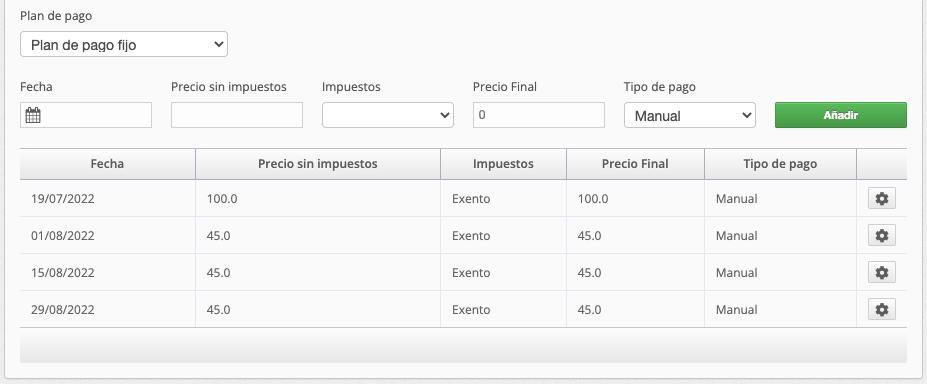
Task: Focus the Precio sin impuestos input
Action: 236,115
